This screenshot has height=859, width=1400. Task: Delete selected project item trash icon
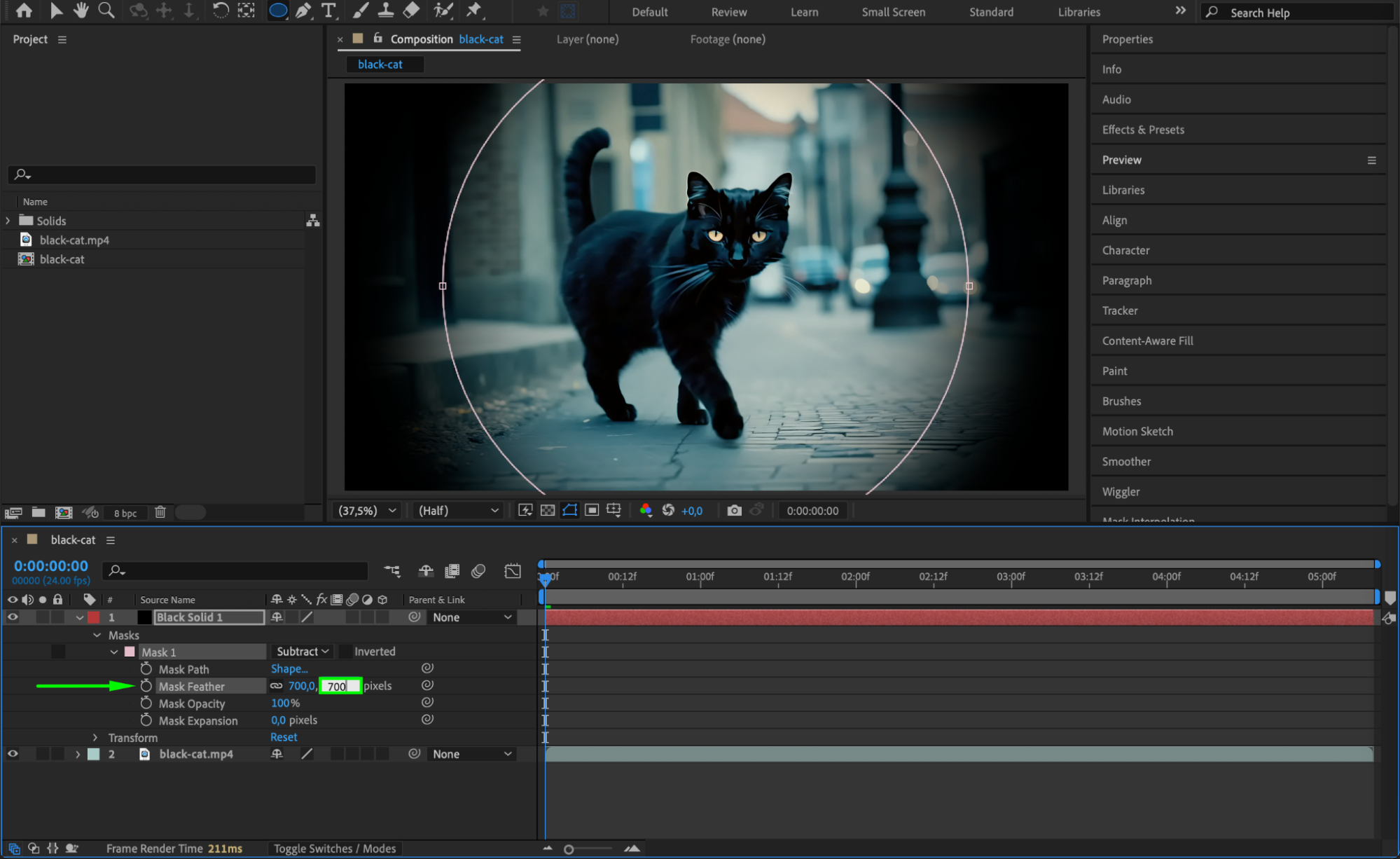[160, 512]
